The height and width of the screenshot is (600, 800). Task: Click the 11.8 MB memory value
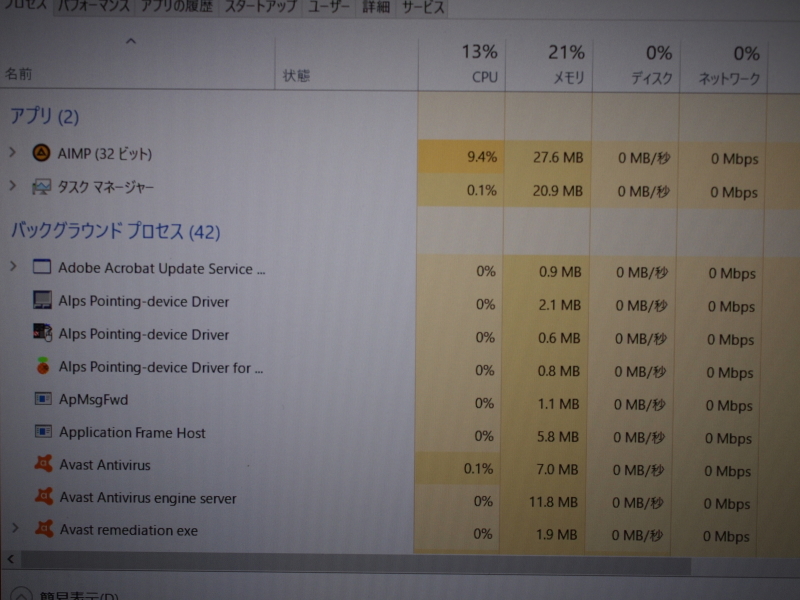(x=553, y=502)
